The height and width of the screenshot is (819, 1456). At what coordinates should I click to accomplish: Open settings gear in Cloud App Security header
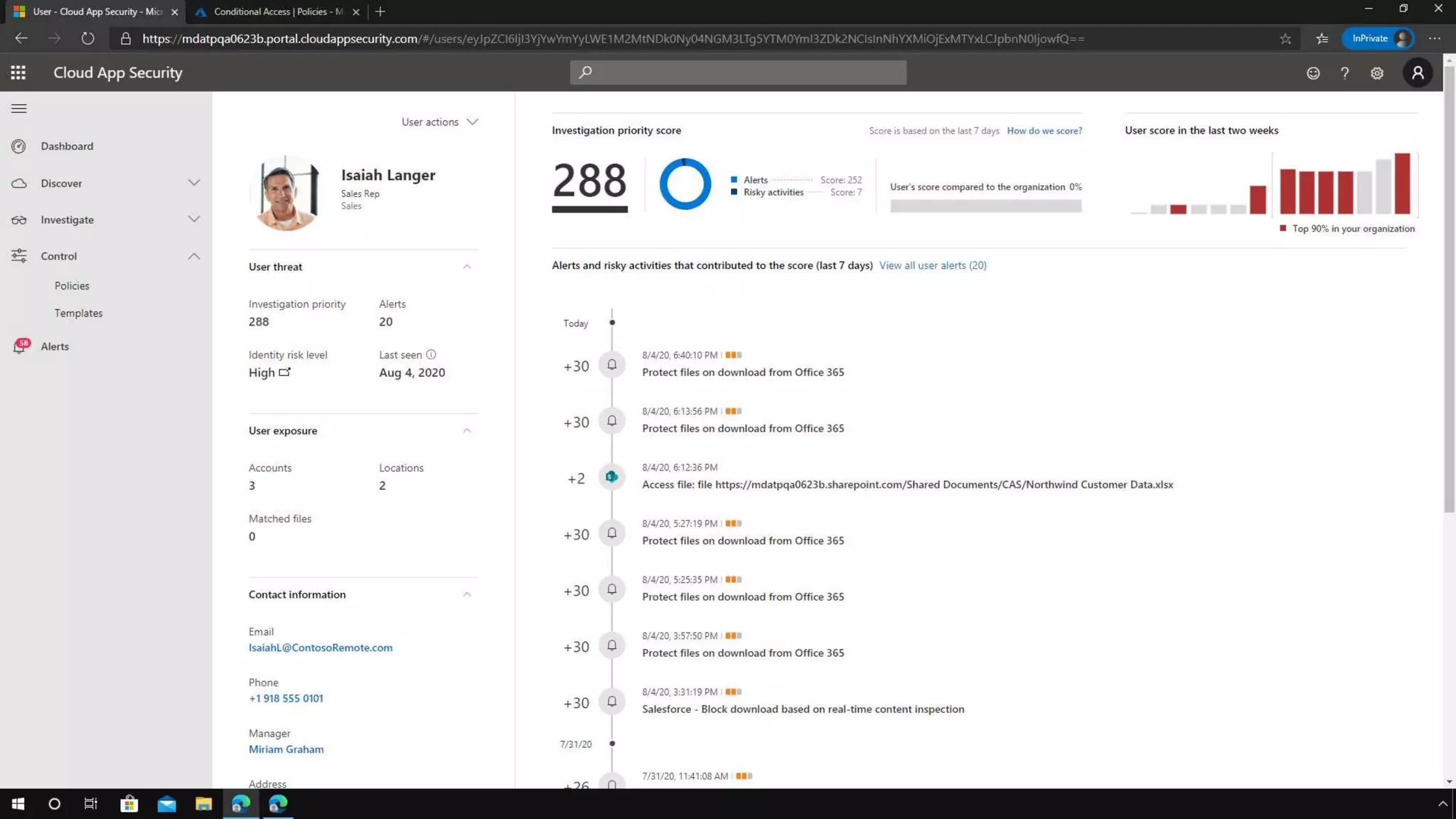pos(1377,73)
